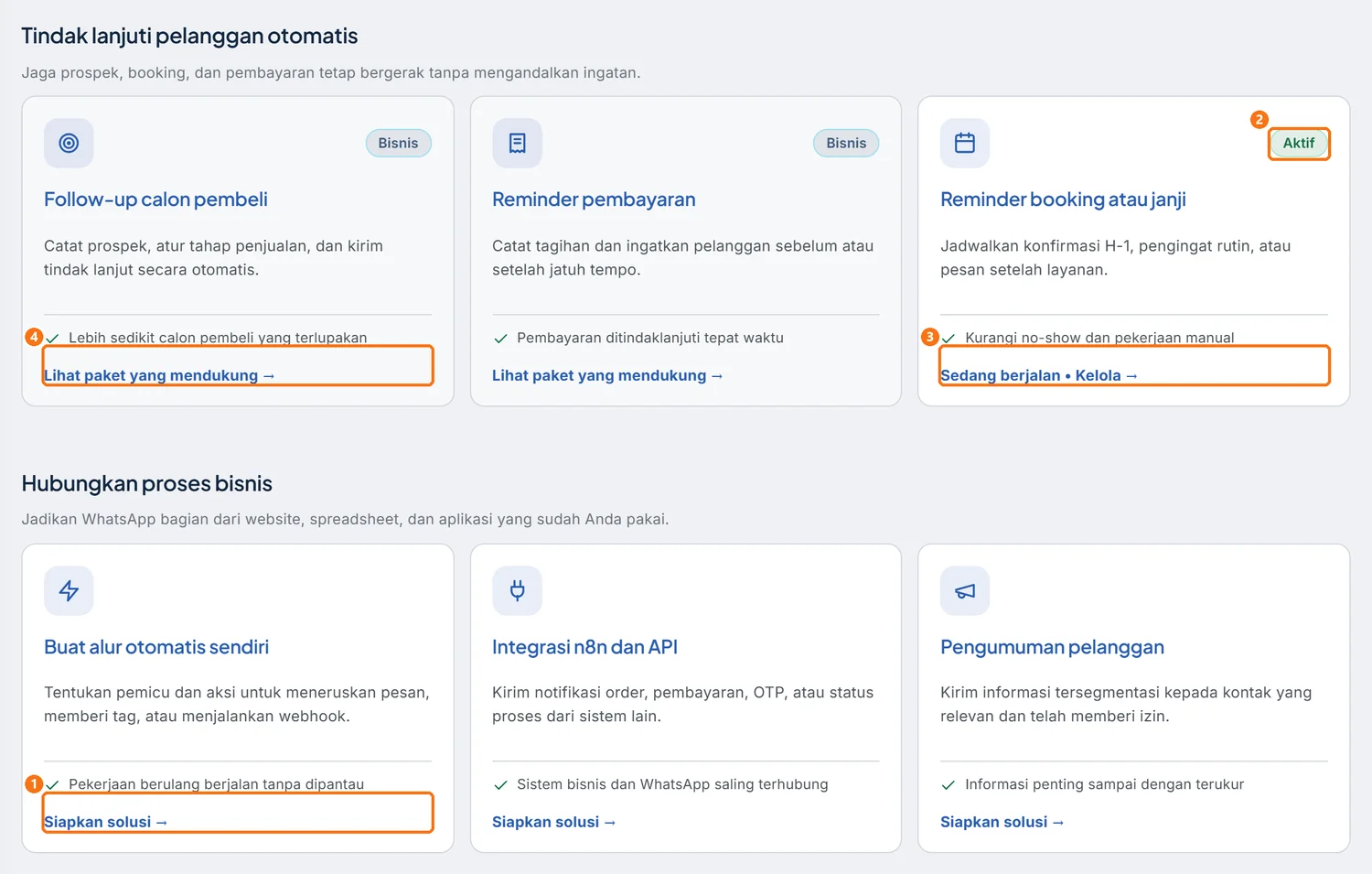Image resolution: width=1372 pixels, height=874 pixels.
Task: Click text 'Lebih sedikit calon pembeli yang terlupakan'
Action: coord(218,338)
